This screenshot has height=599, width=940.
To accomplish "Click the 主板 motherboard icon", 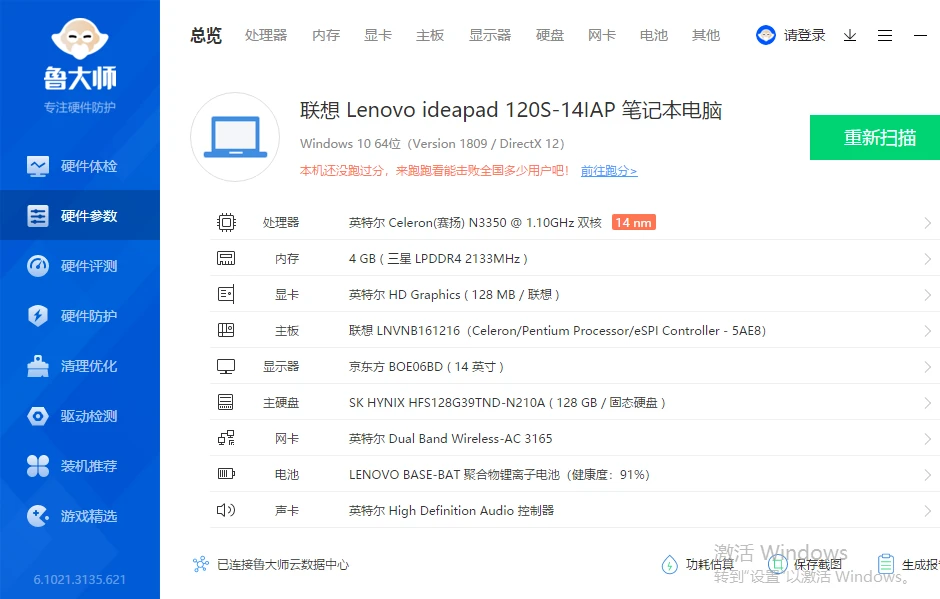I will [226, 330].
